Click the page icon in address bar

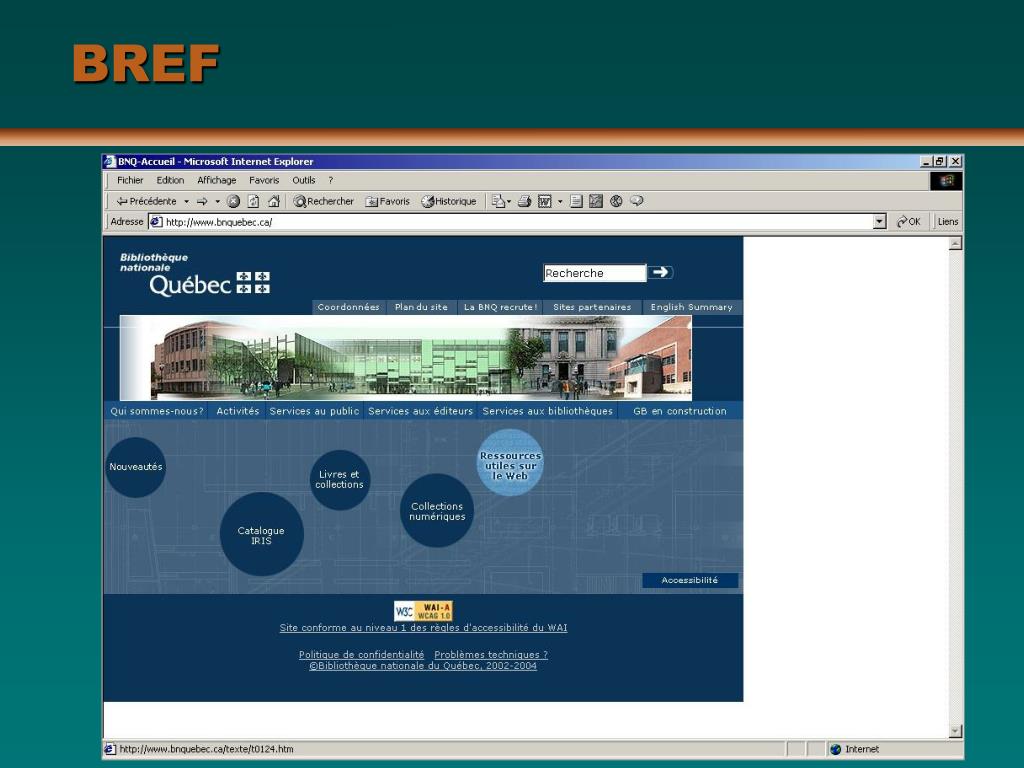156,222
